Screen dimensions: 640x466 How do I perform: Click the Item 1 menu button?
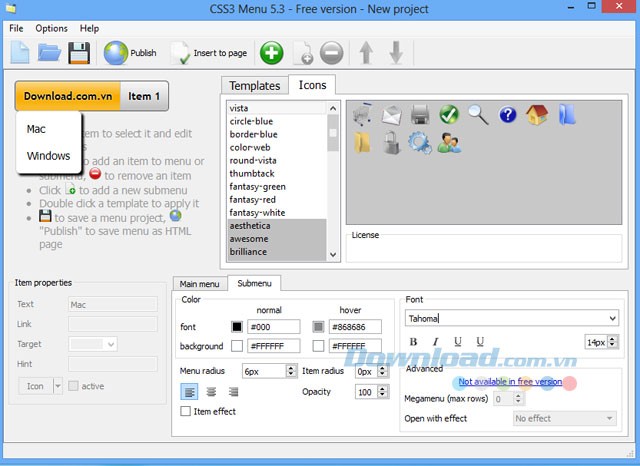[x=144, y=96]
